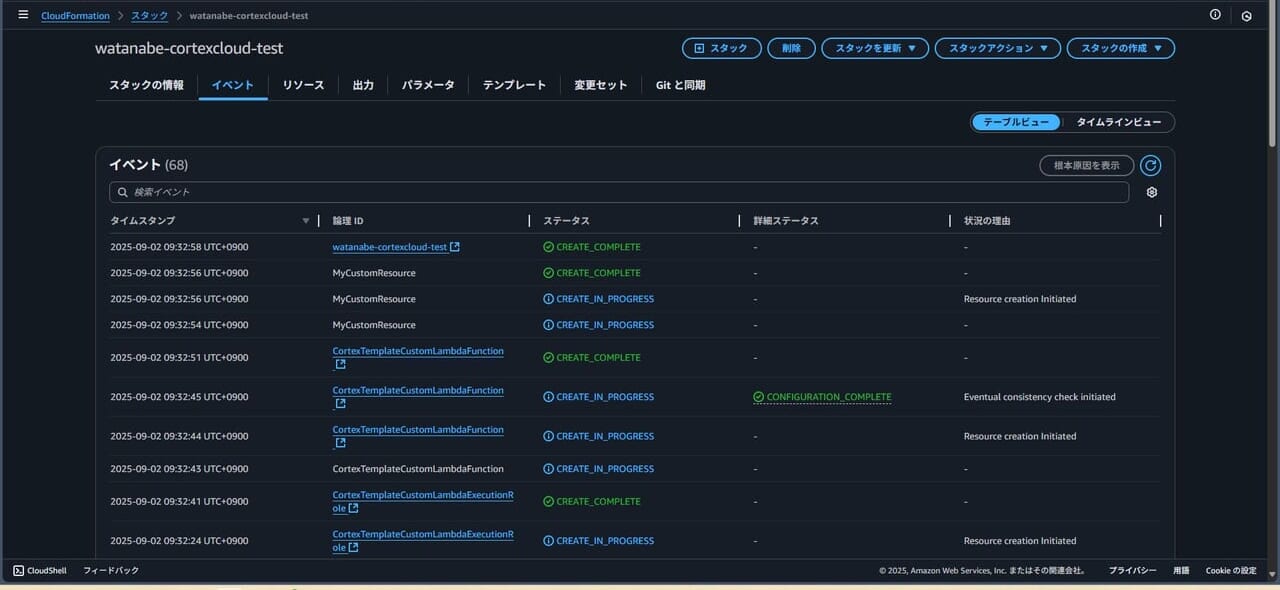Click the 検索イベント search field
1280x590 pixels.
point(620,192)
